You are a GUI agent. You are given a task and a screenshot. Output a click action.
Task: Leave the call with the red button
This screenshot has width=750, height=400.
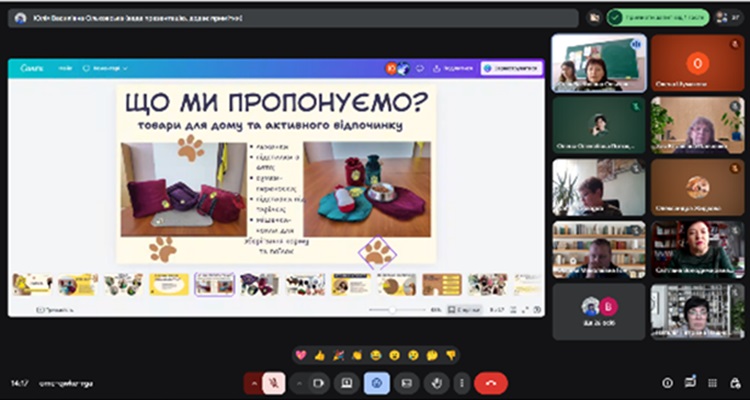[x=491, y=382]
